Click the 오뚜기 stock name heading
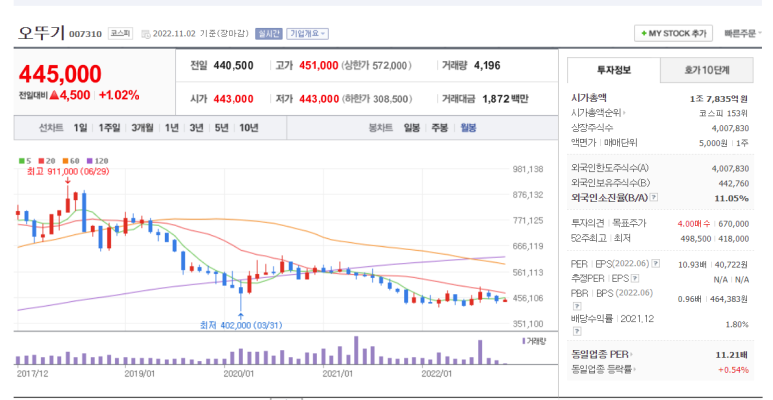The width and height of the screenshot is (773, 400). tap(41, 33)
